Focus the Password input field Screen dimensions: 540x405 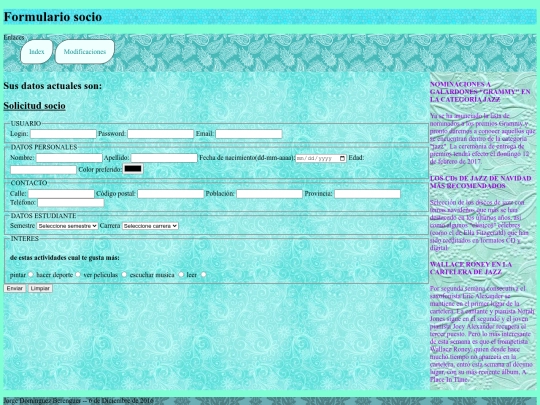(x=160, y=134)
